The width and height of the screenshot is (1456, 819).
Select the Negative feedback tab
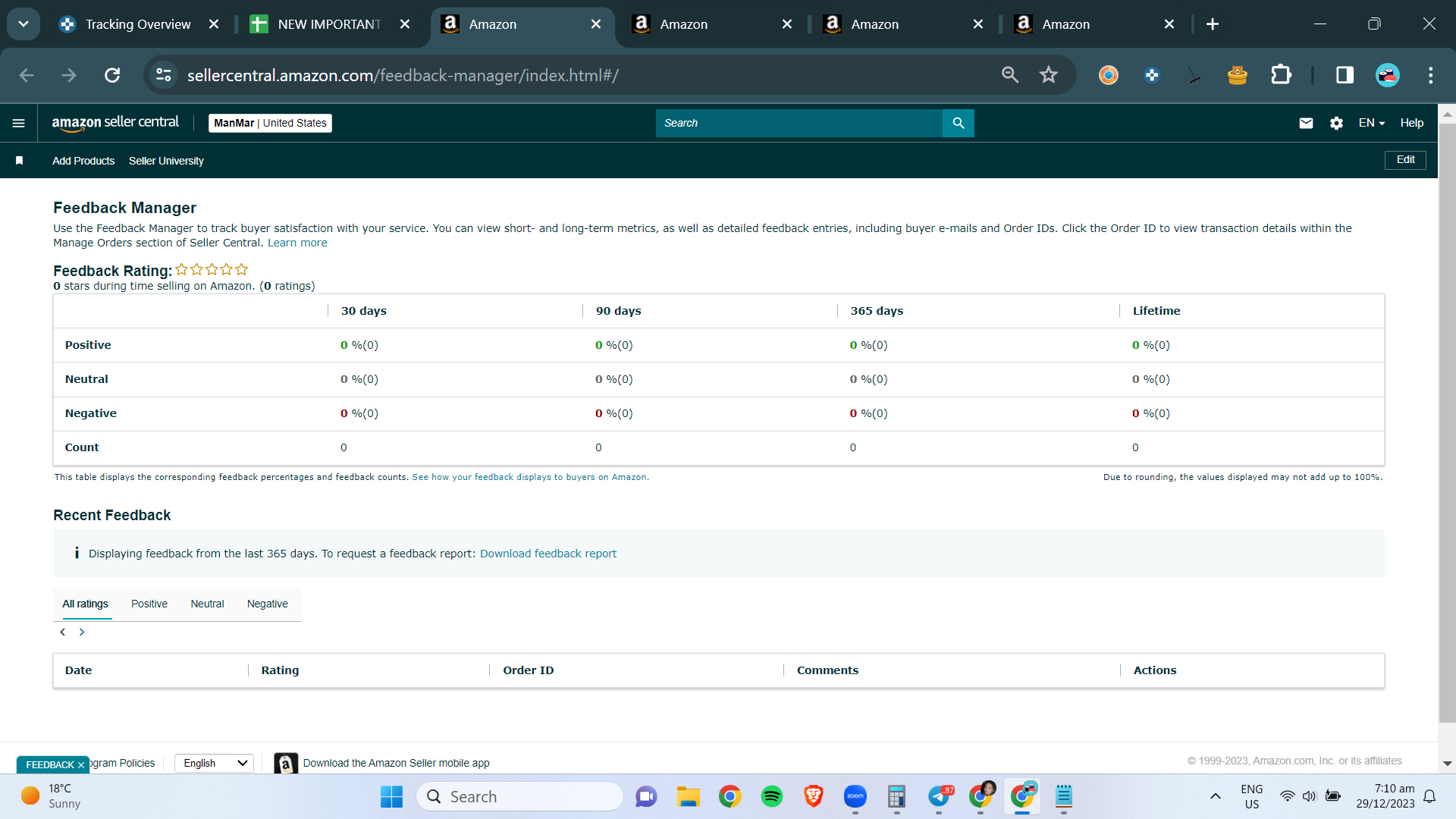[x=268, y=604]
